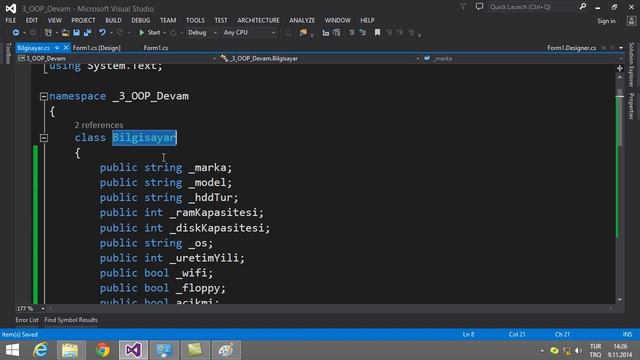
Task: Open the TEST menu
Action: point(221,20)
